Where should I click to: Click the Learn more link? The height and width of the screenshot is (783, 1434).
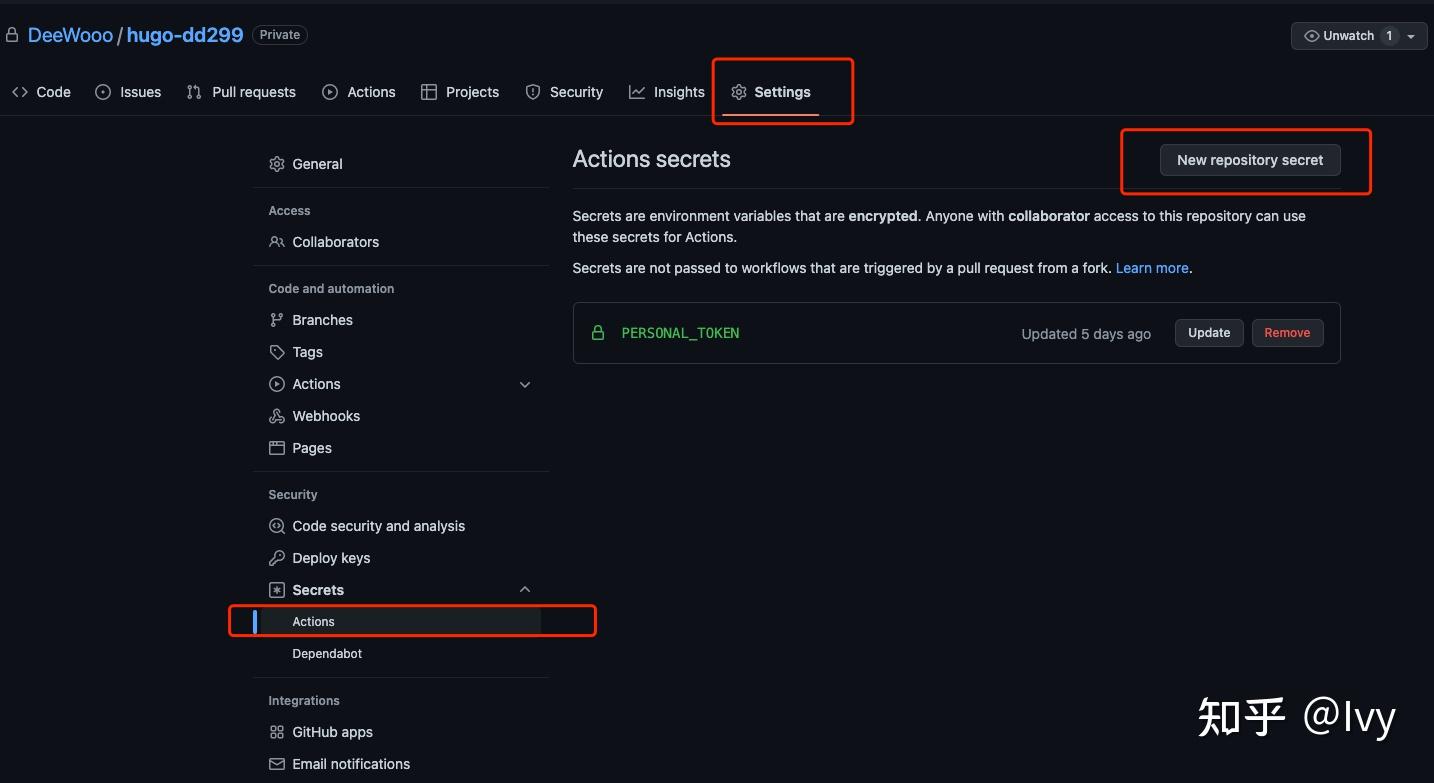[1152, 268]
